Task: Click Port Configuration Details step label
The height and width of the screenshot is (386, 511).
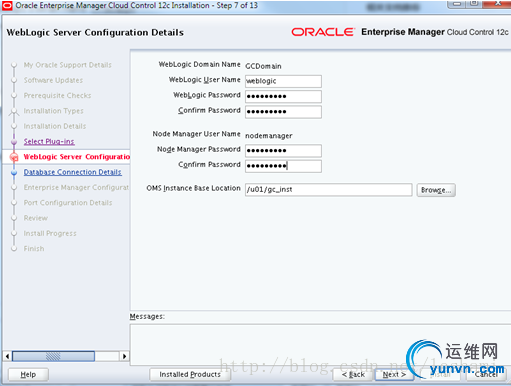Action: click(x=68, y=203)
